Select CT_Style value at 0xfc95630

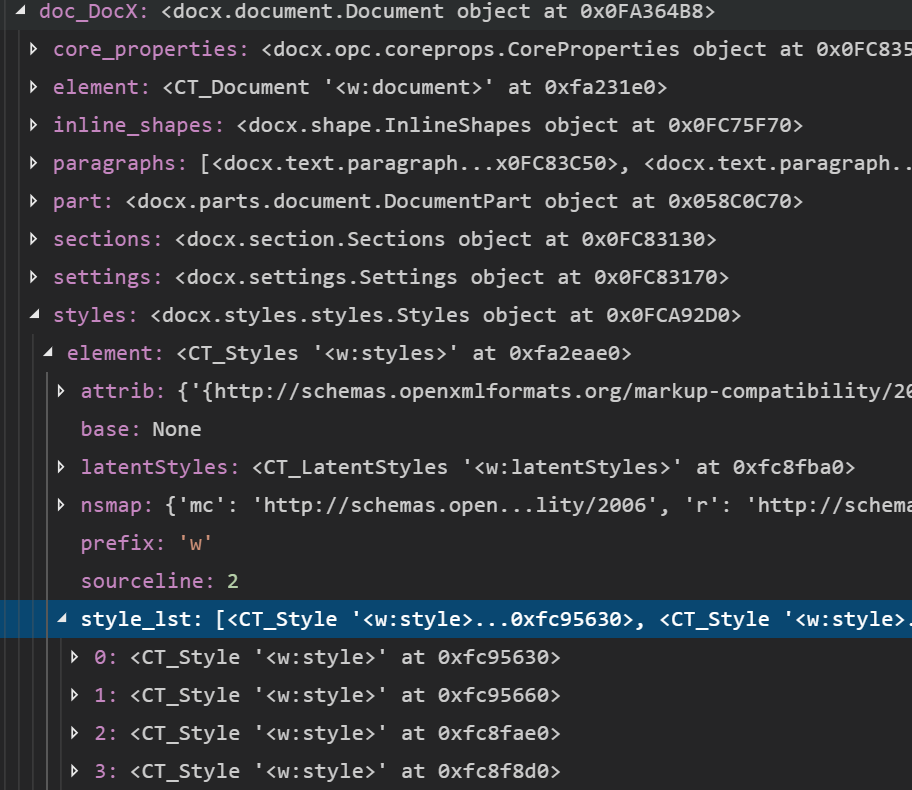pyautogui.click(x=345, y=657)
